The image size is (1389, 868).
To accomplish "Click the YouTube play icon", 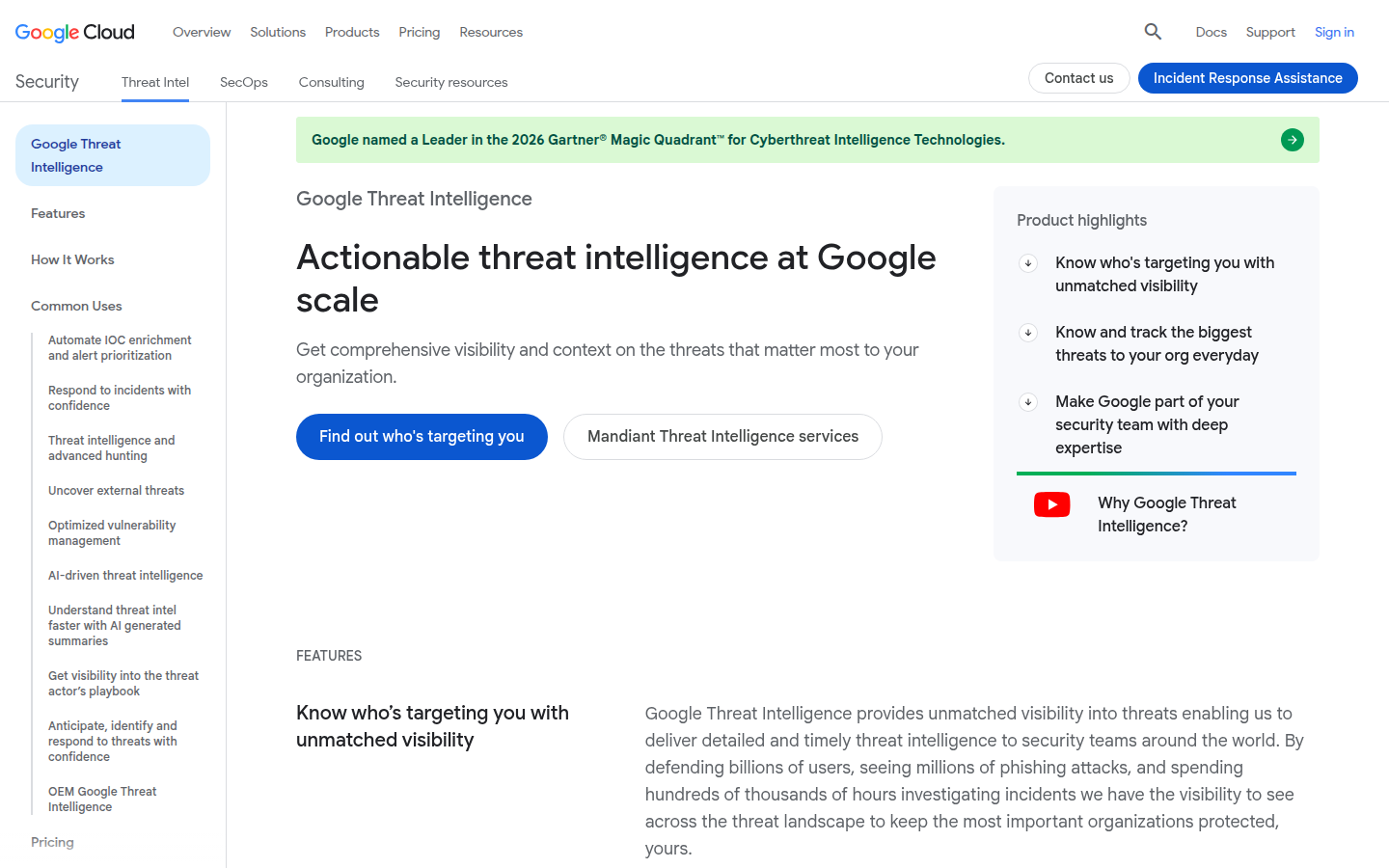I will 1052,504.
